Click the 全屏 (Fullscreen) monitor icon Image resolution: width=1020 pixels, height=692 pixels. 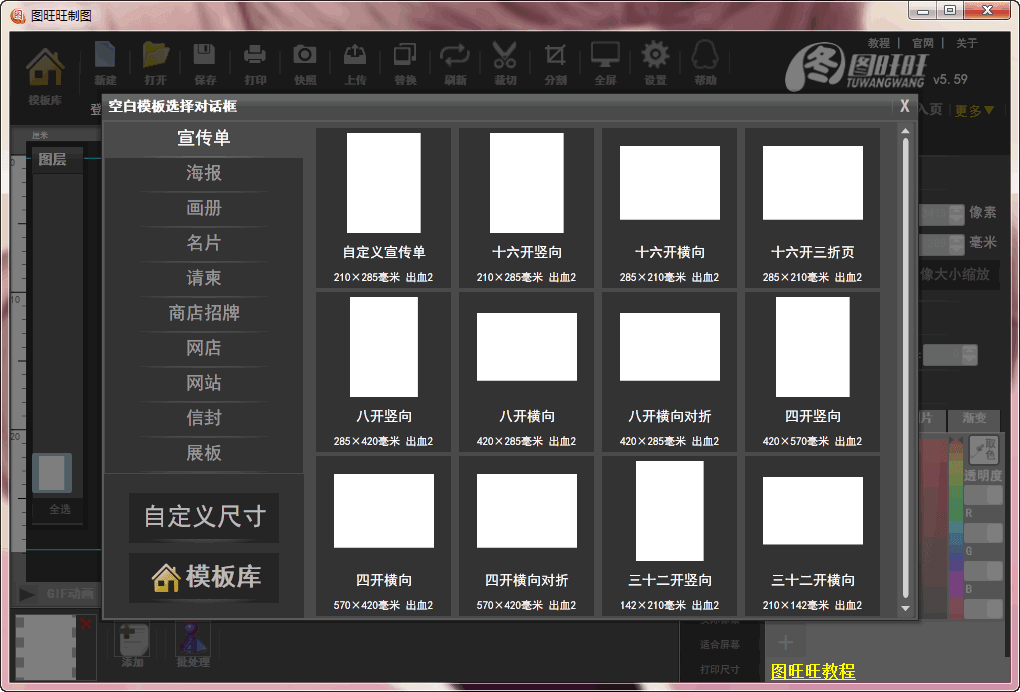coord(605,60)
